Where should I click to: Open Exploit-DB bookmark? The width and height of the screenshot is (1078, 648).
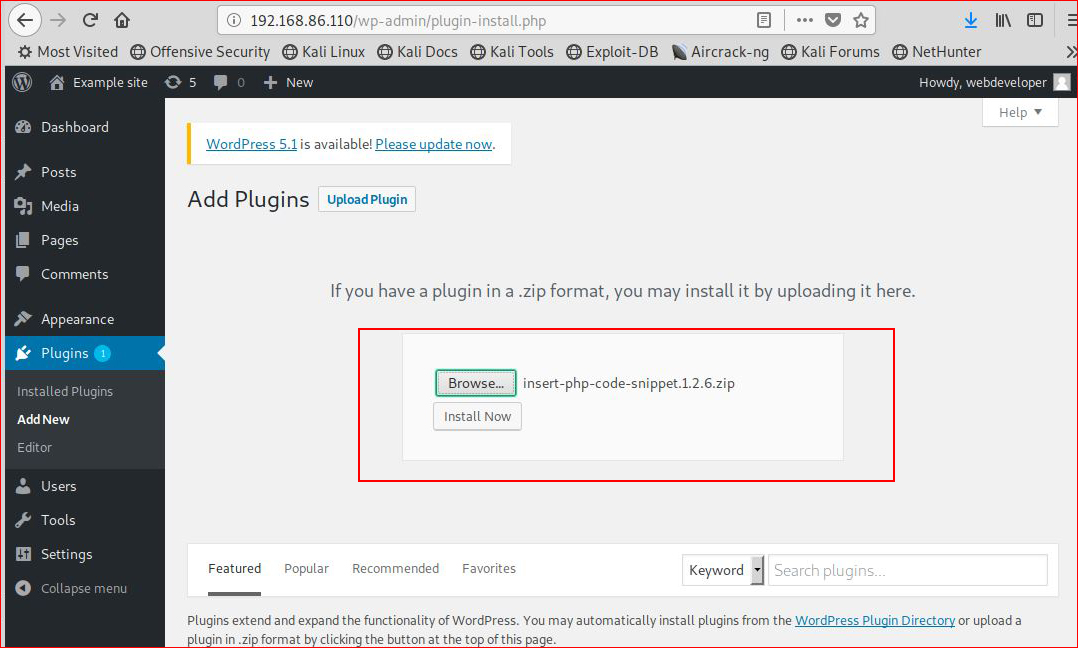(612, 52)
